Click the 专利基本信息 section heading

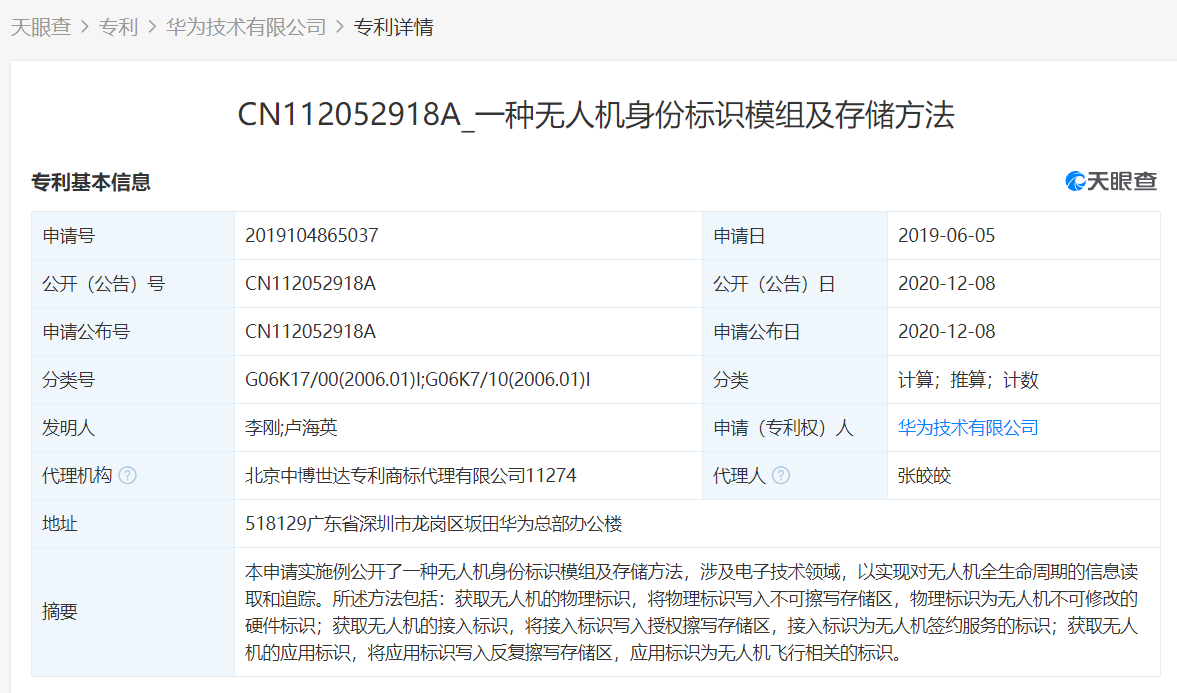(91, 182)
